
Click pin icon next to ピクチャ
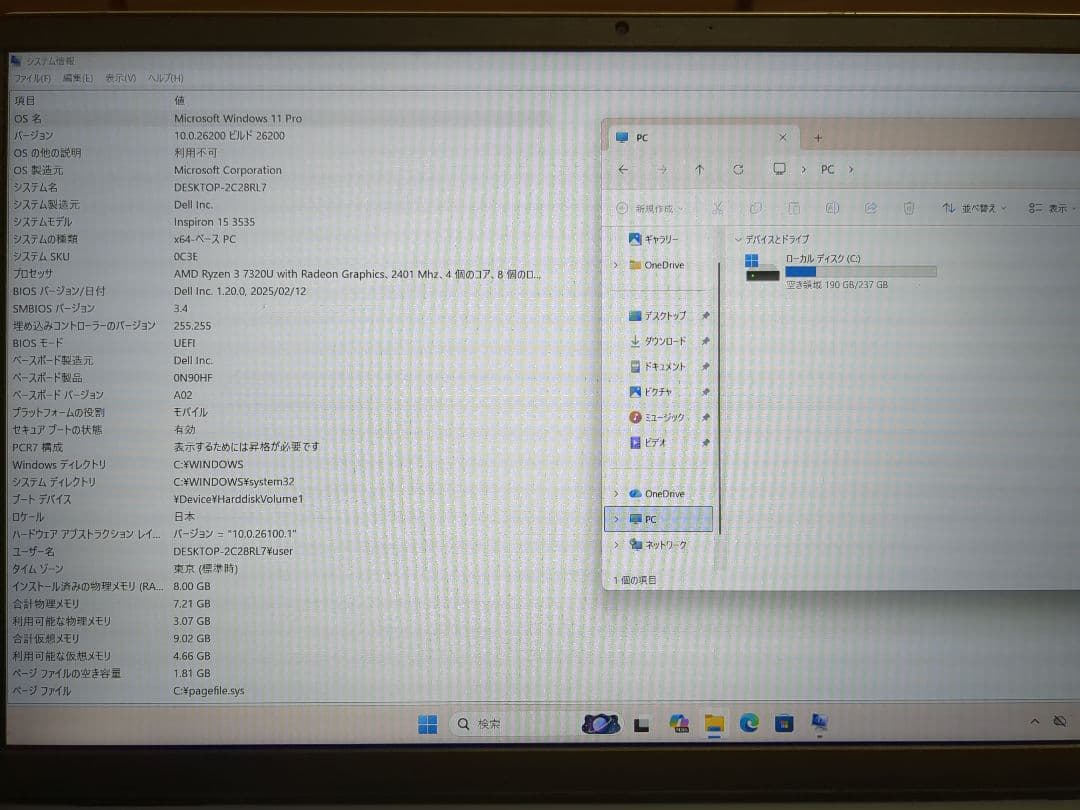[705, 392]
